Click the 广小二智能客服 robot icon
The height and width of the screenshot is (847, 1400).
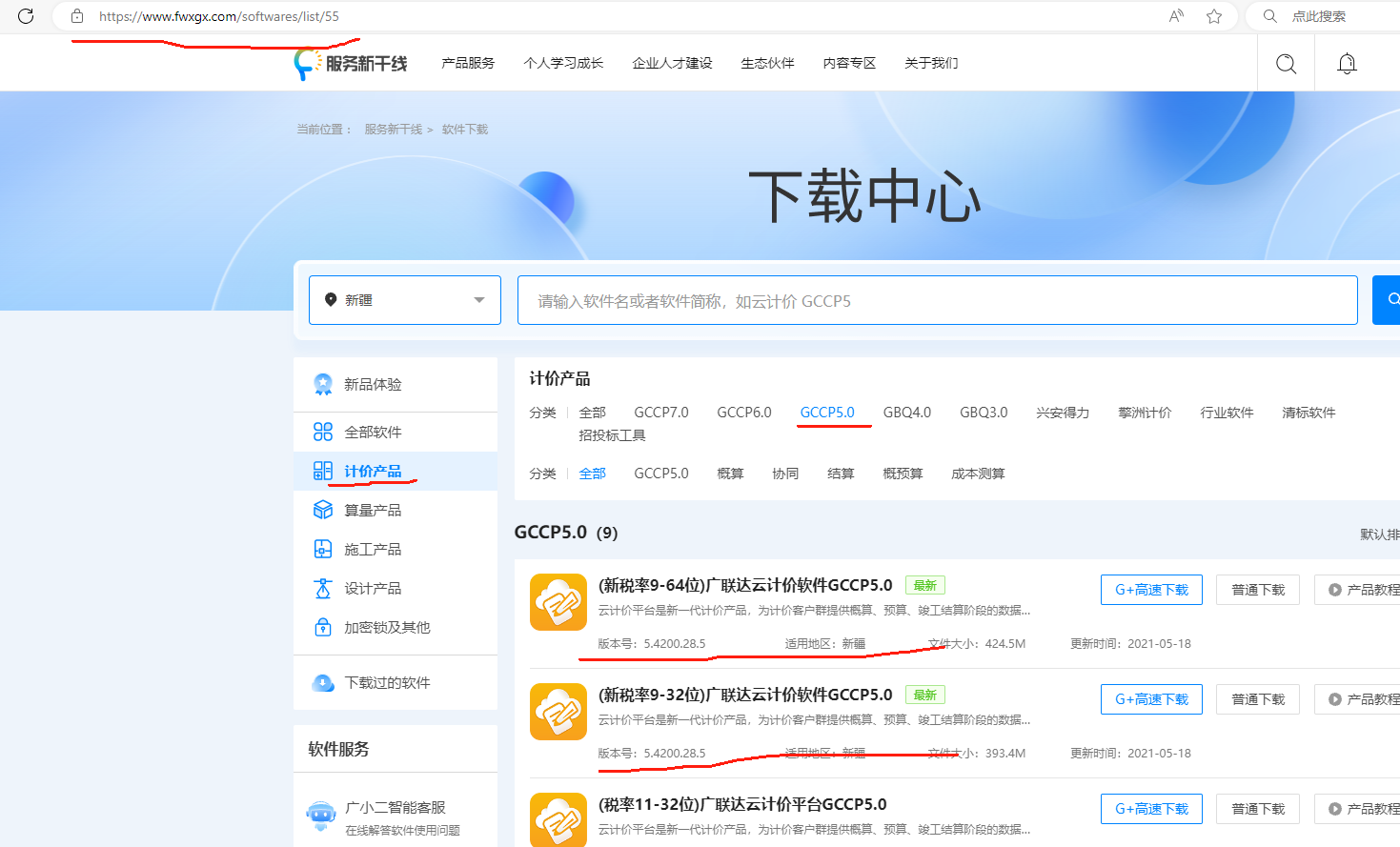tap(321, 817)
